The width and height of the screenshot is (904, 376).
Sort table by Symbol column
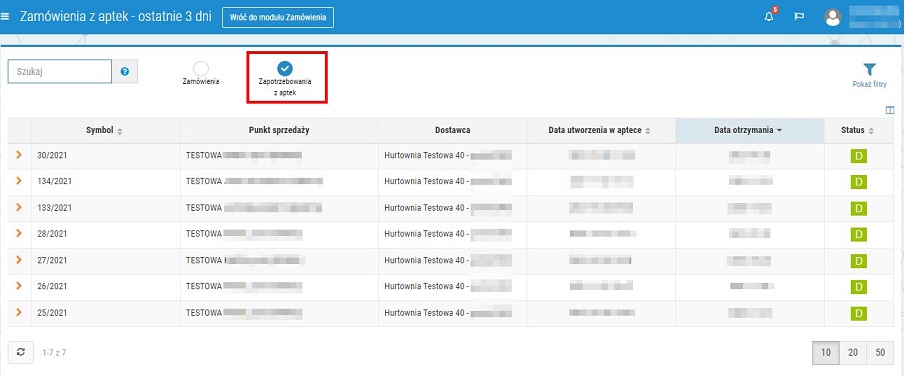tap(104, 130)
